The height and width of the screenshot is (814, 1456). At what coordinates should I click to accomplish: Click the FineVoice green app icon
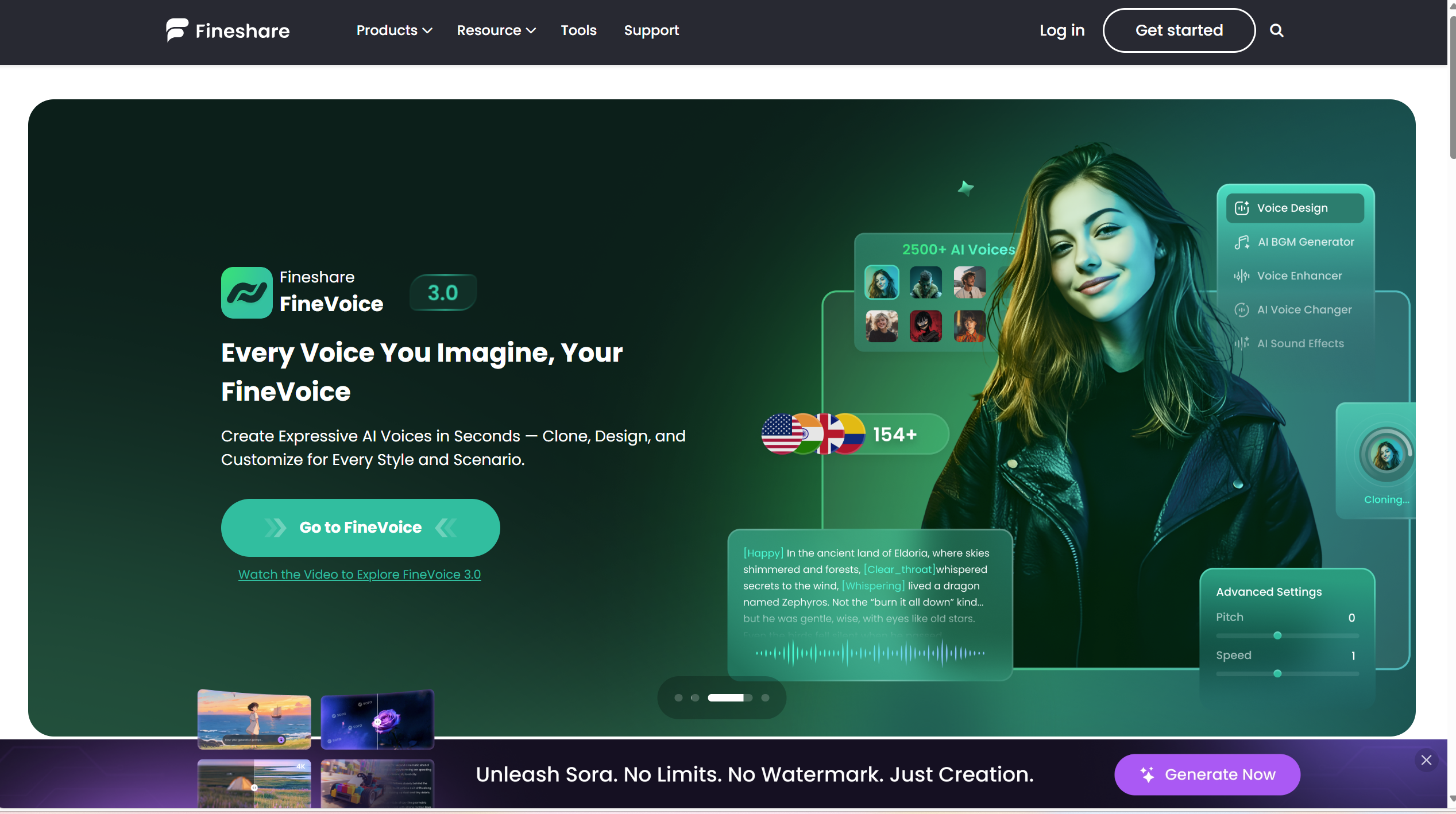pyautogui.click(x=247, y=292)
